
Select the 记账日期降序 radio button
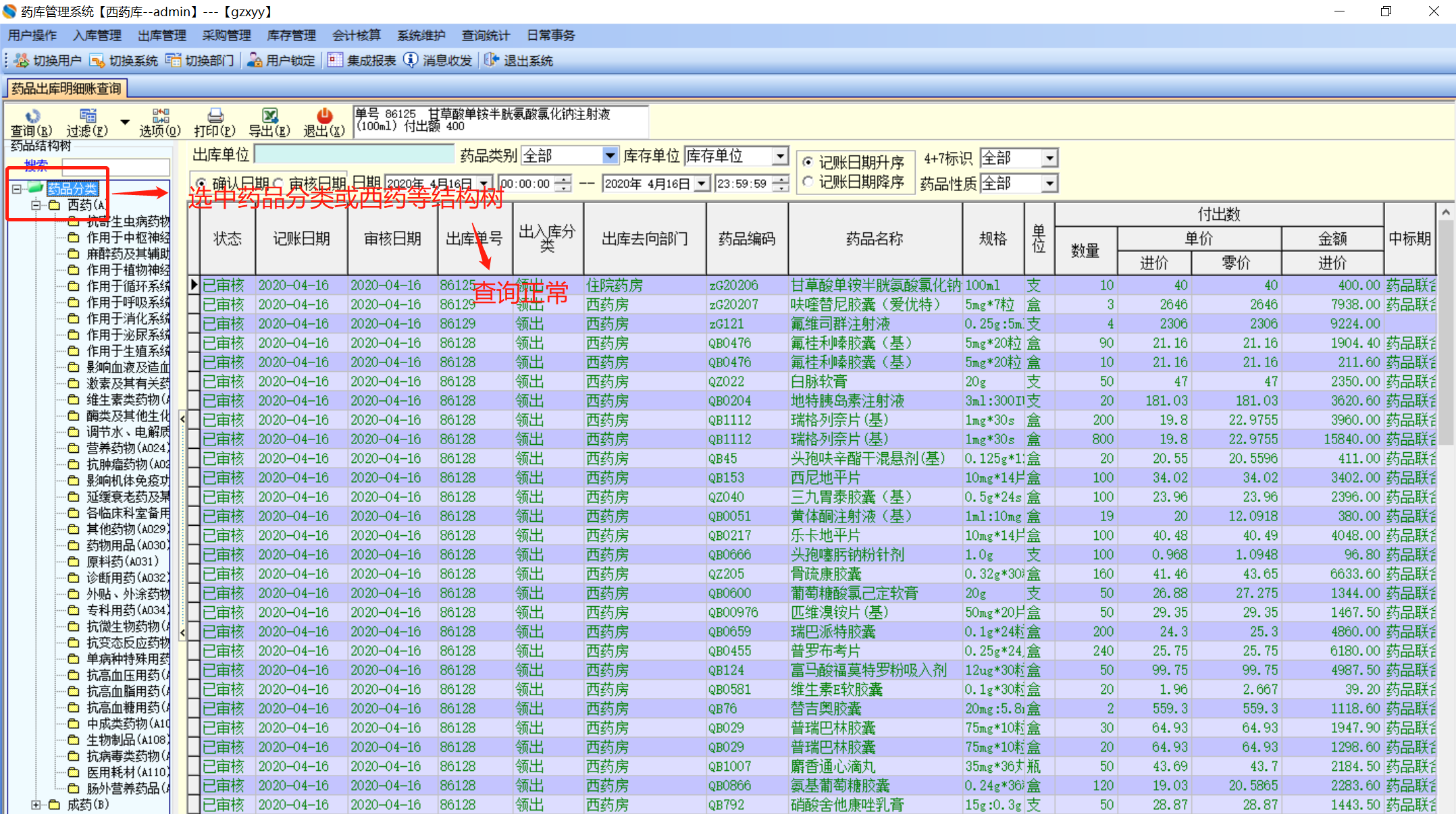pyautogui.click(x=808, y=182)
